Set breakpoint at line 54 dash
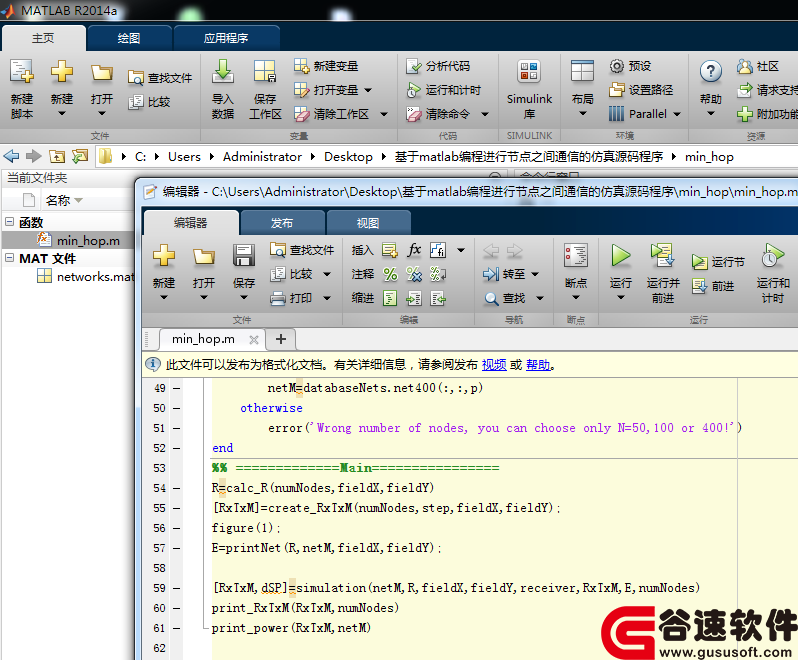The width and height of the screenshot is (798, 660). coord(176,488)
